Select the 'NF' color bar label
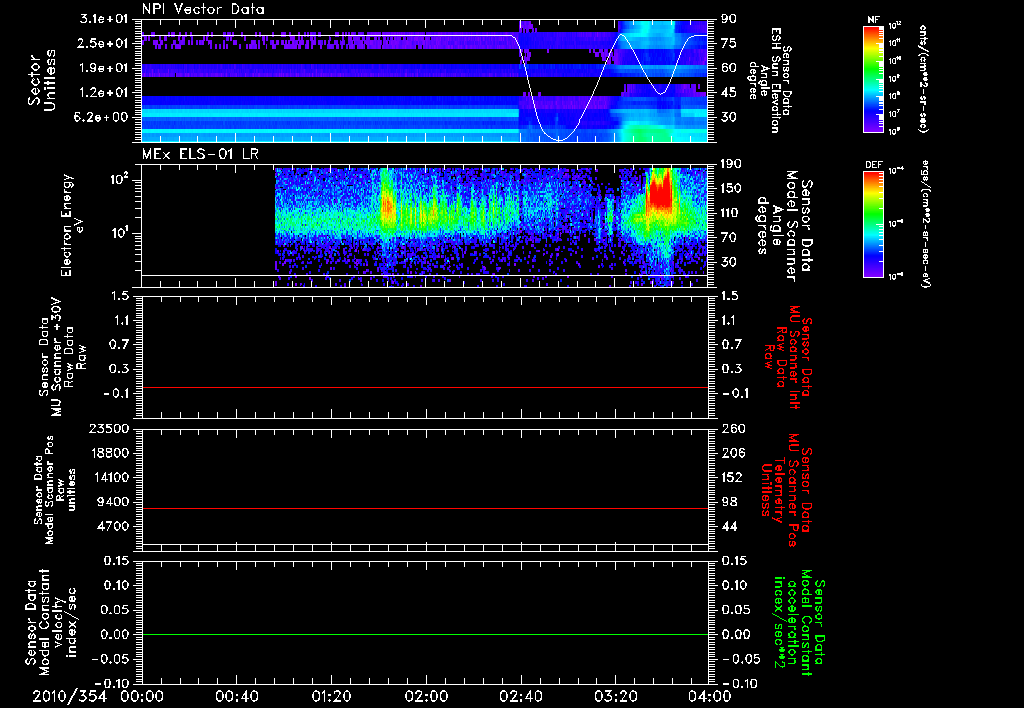 pyautogui.click(x=873, y=20)
